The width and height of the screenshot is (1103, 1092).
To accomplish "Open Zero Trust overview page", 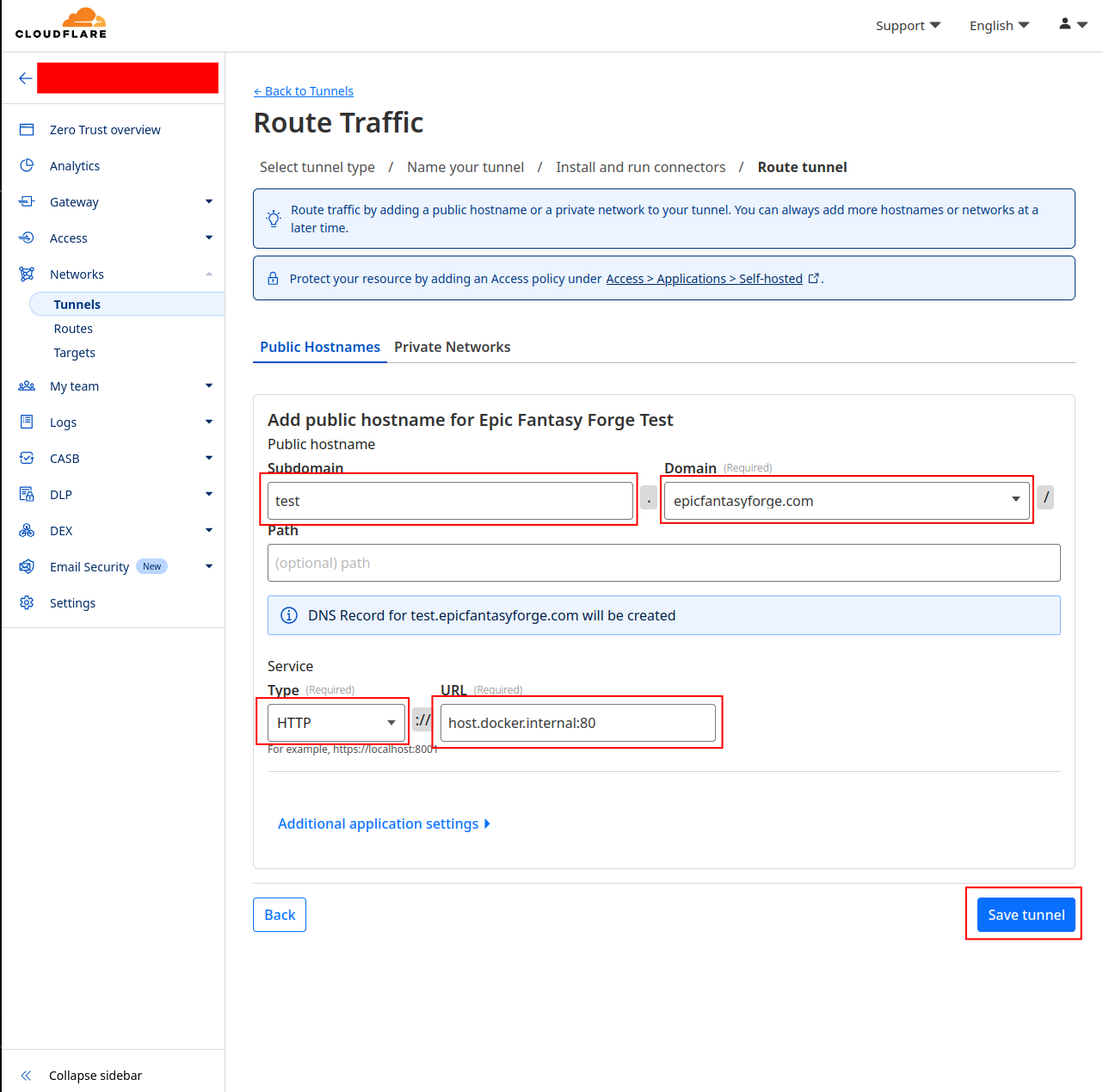I will click(105, 130).
